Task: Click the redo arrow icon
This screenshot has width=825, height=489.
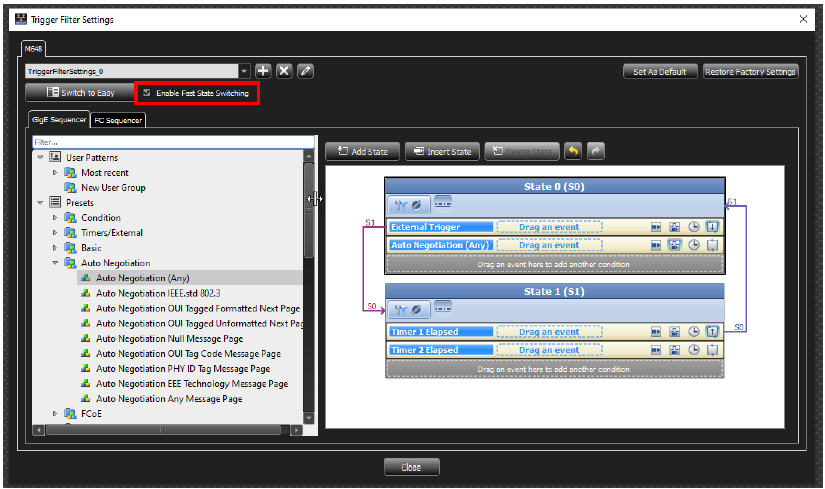Action: pos(596,151)
